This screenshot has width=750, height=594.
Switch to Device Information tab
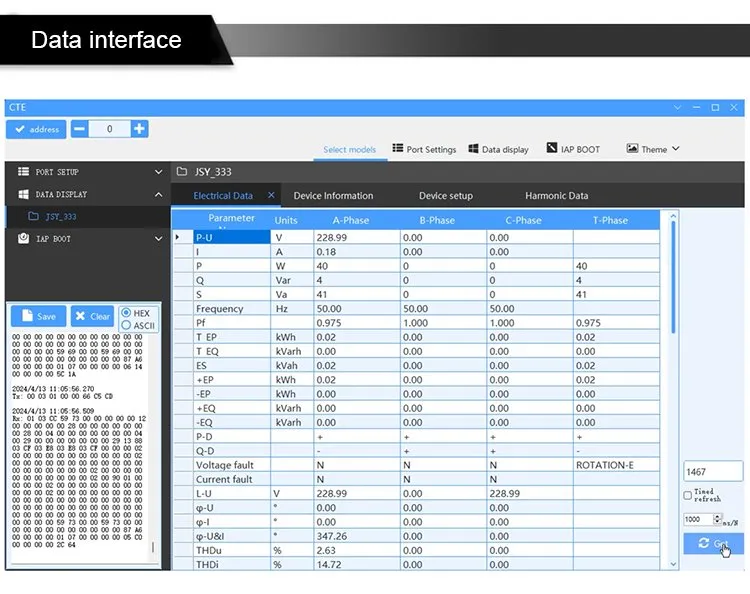click(x=333, y=196)
